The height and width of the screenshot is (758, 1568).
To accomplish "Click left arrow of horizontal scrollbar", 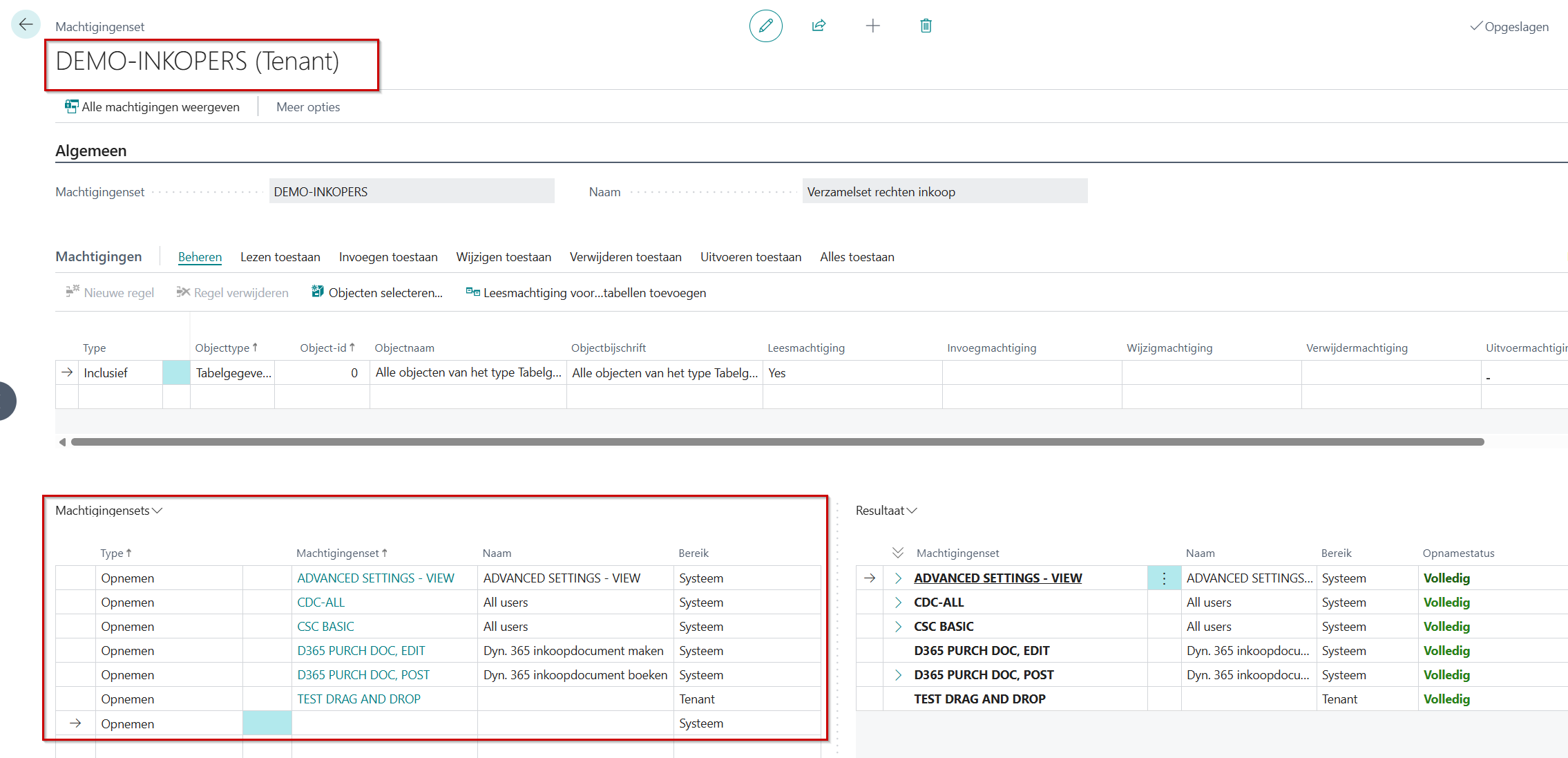I will (62, 442).
